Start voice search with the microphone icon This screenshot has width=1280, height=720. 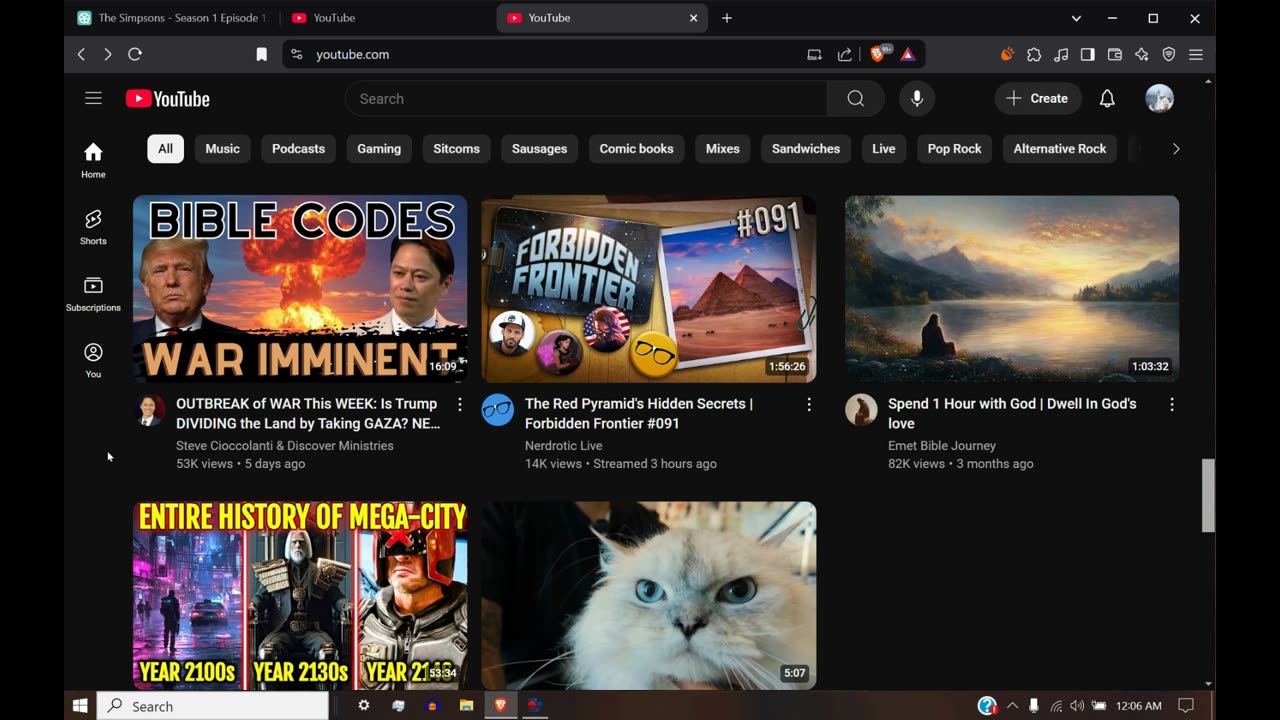916,98
